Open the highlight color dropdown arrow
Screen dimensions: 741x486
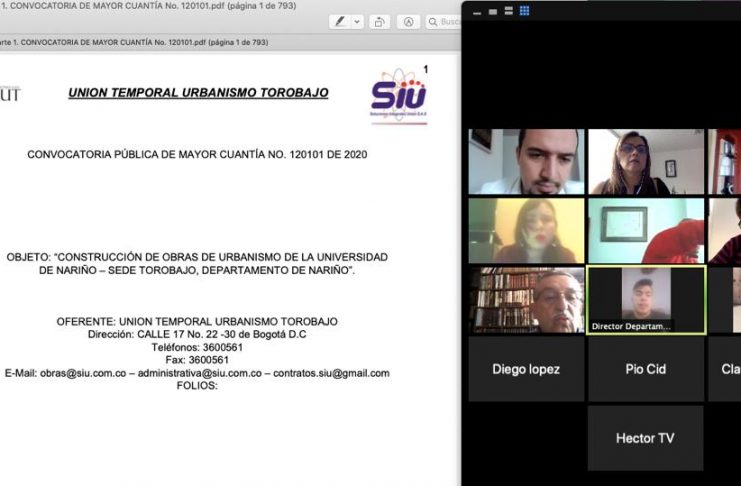click(x=357, y=22)
